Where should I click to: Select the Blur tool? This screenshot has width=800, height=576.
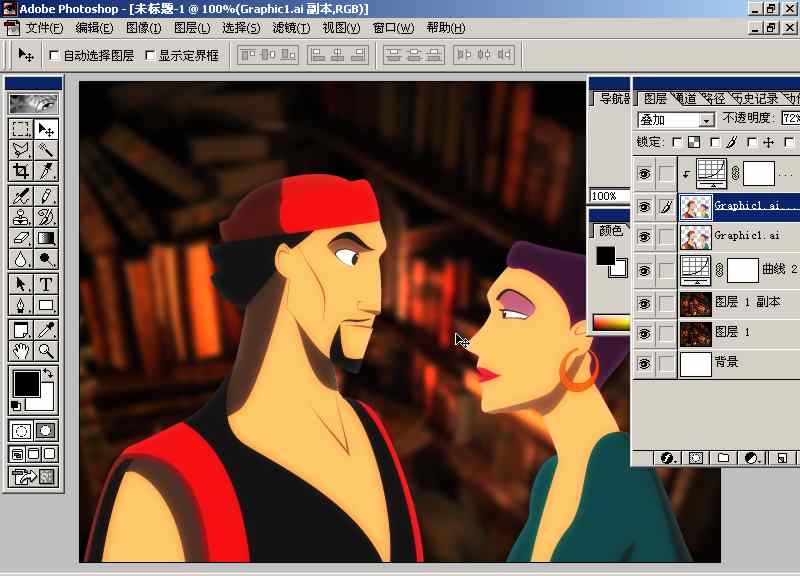click(21, 259)
